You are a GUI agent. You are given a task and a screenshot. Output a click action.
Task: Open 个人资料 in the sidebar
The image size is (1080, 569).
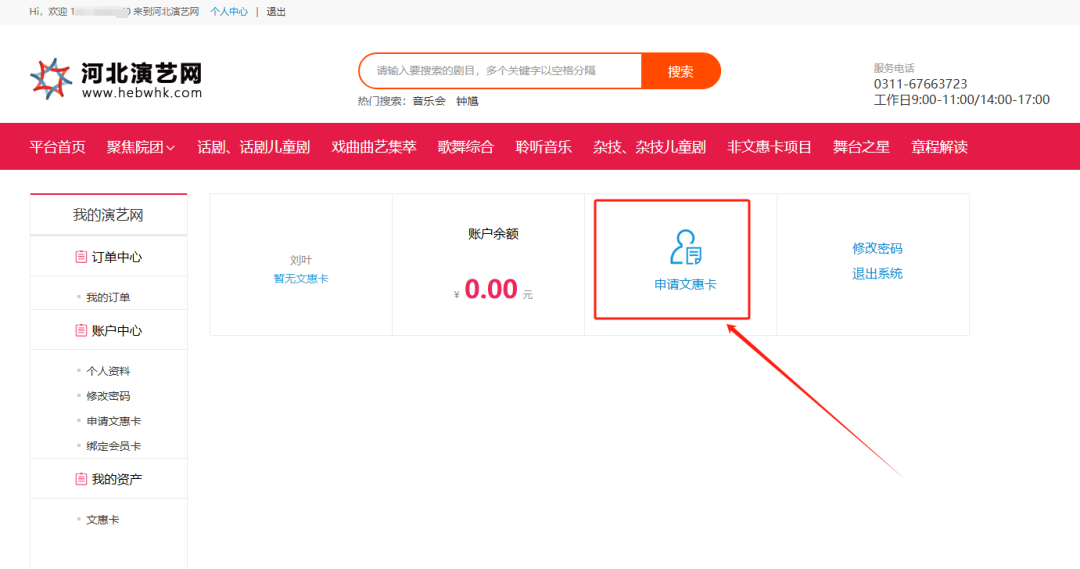click(108, 371)
